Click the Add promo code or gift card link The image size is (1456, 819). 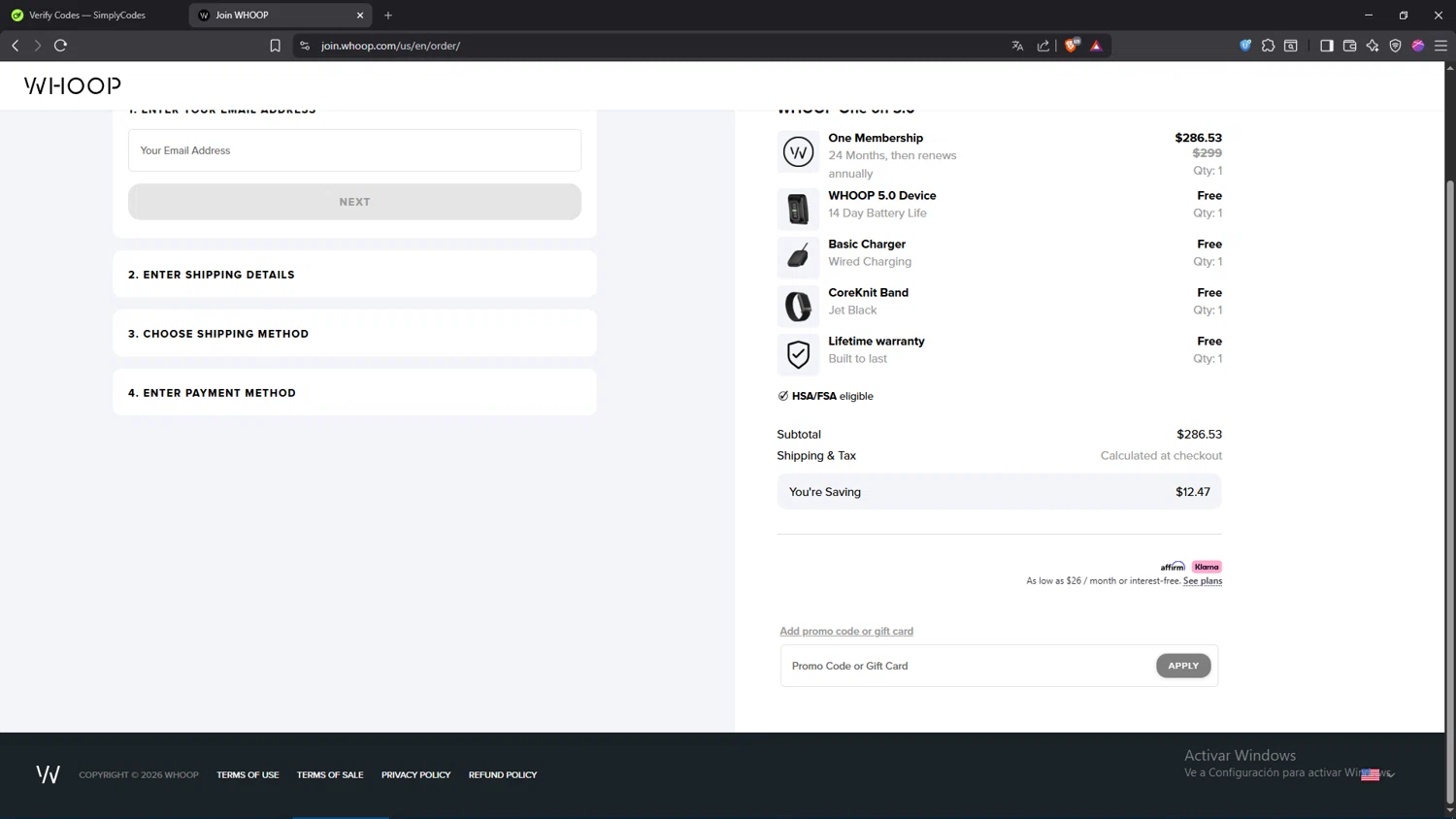coord(846,631)
